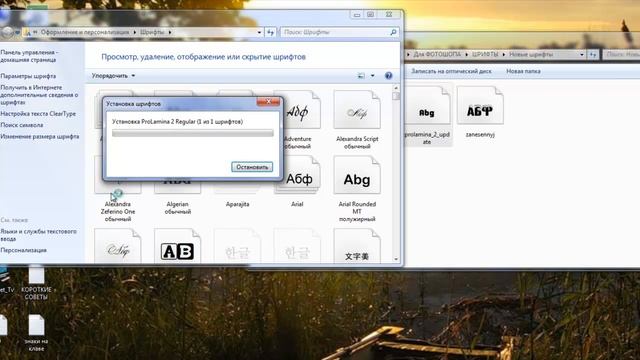
Task: Select the Chinese characters font icon
Action: click(357, 246)
